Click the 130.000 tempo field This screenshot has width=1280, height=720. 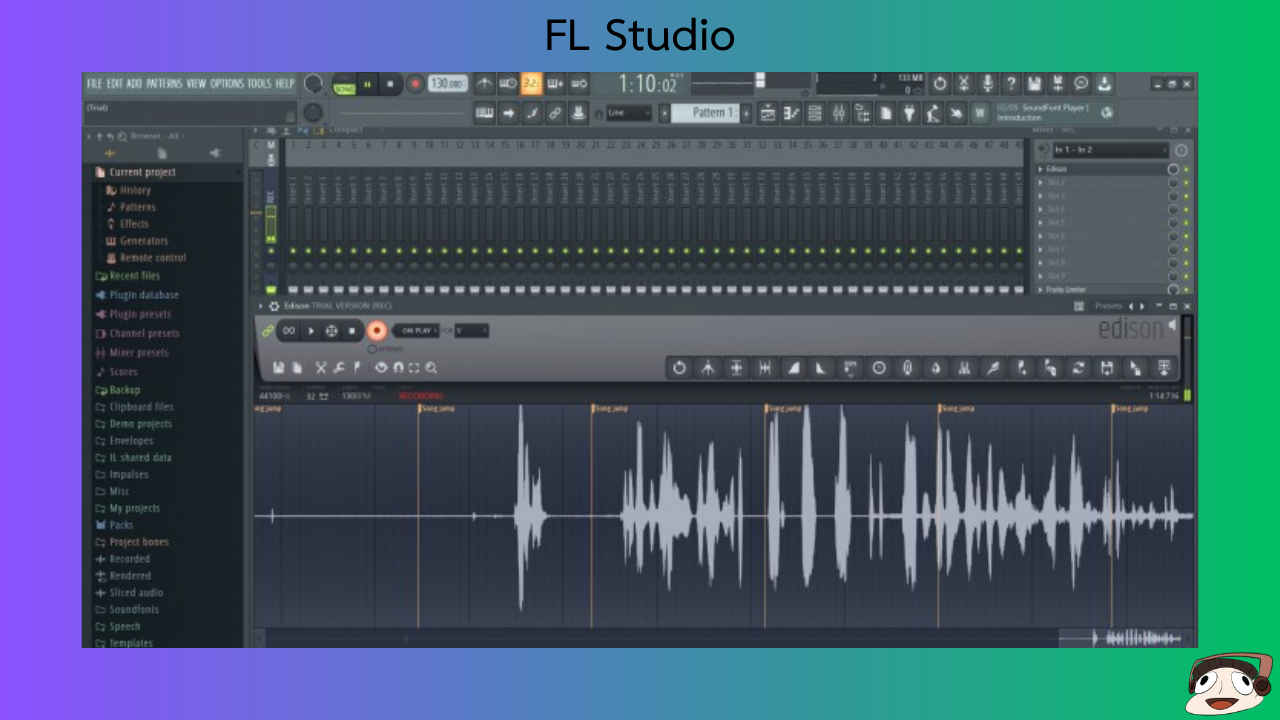[448, 84]
